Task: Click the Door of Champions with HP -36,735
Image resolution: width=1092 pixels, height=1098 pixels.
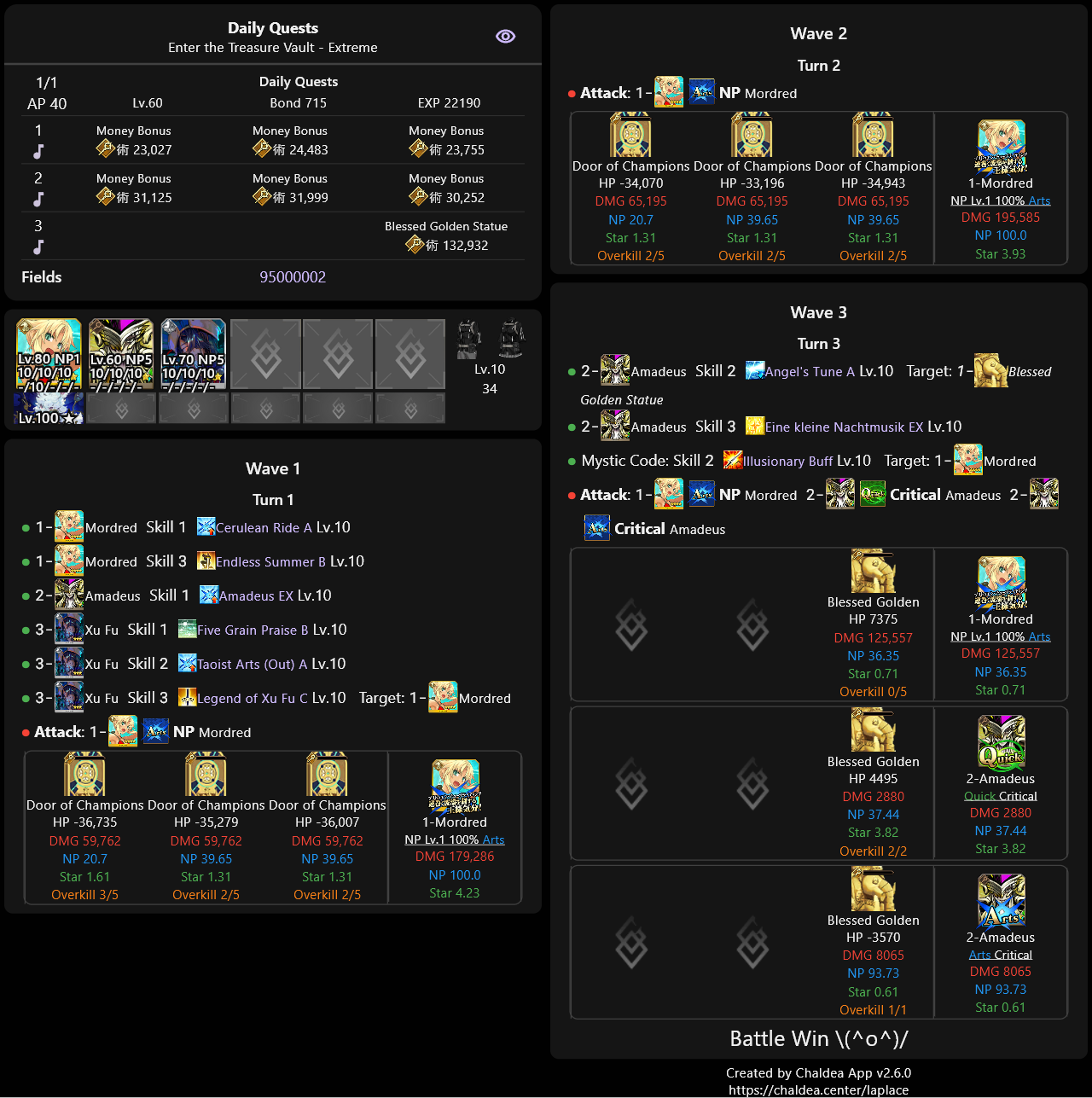Action: coord(84,775)
